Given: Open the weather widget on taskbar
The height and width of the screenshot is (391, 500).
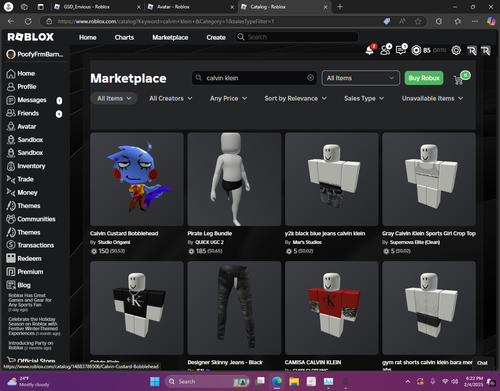Looking at the screenshot, I should tap(28, 381).
